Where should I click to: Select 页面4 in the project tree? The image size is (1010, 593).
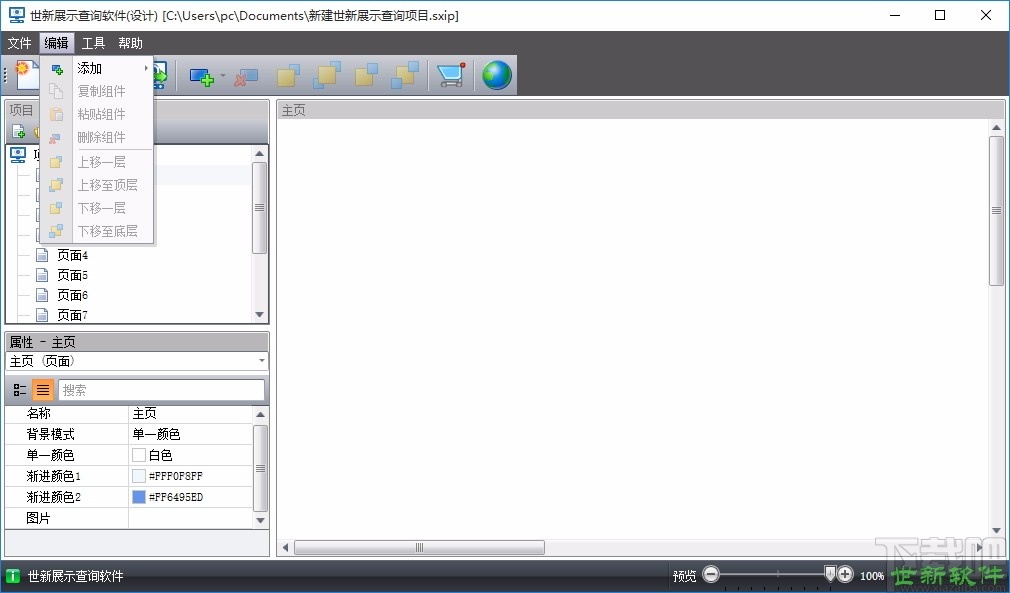(x=72, y=256)
